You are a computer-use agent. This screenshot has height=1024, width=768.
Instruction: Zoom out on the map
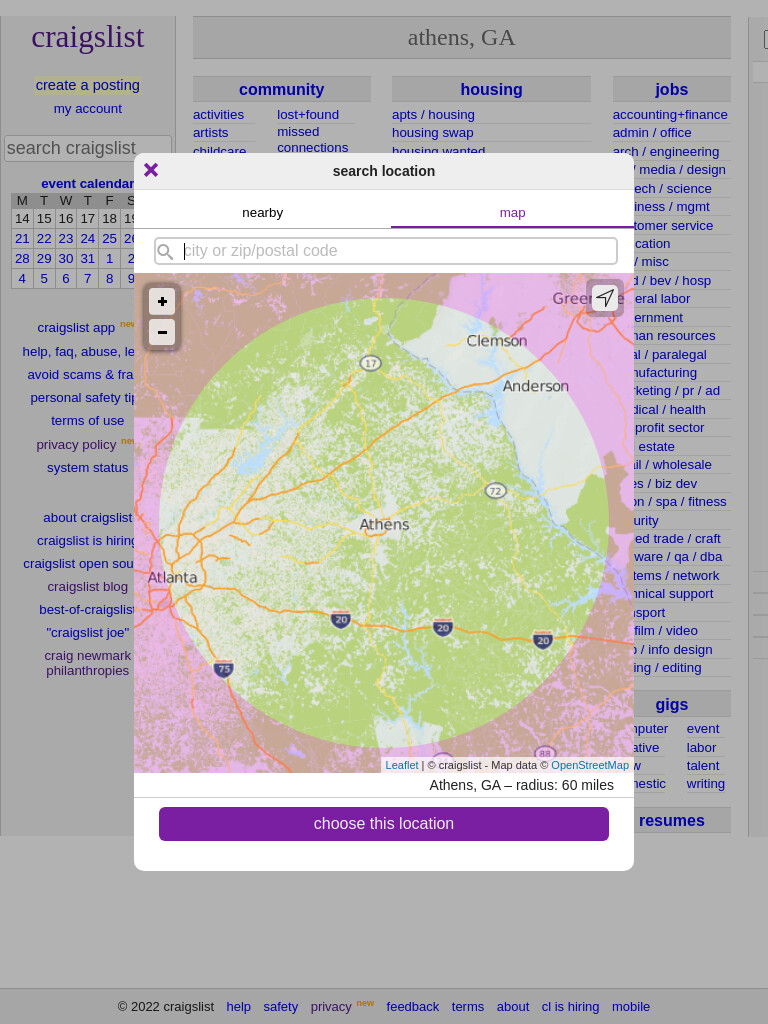coord(162,332)
